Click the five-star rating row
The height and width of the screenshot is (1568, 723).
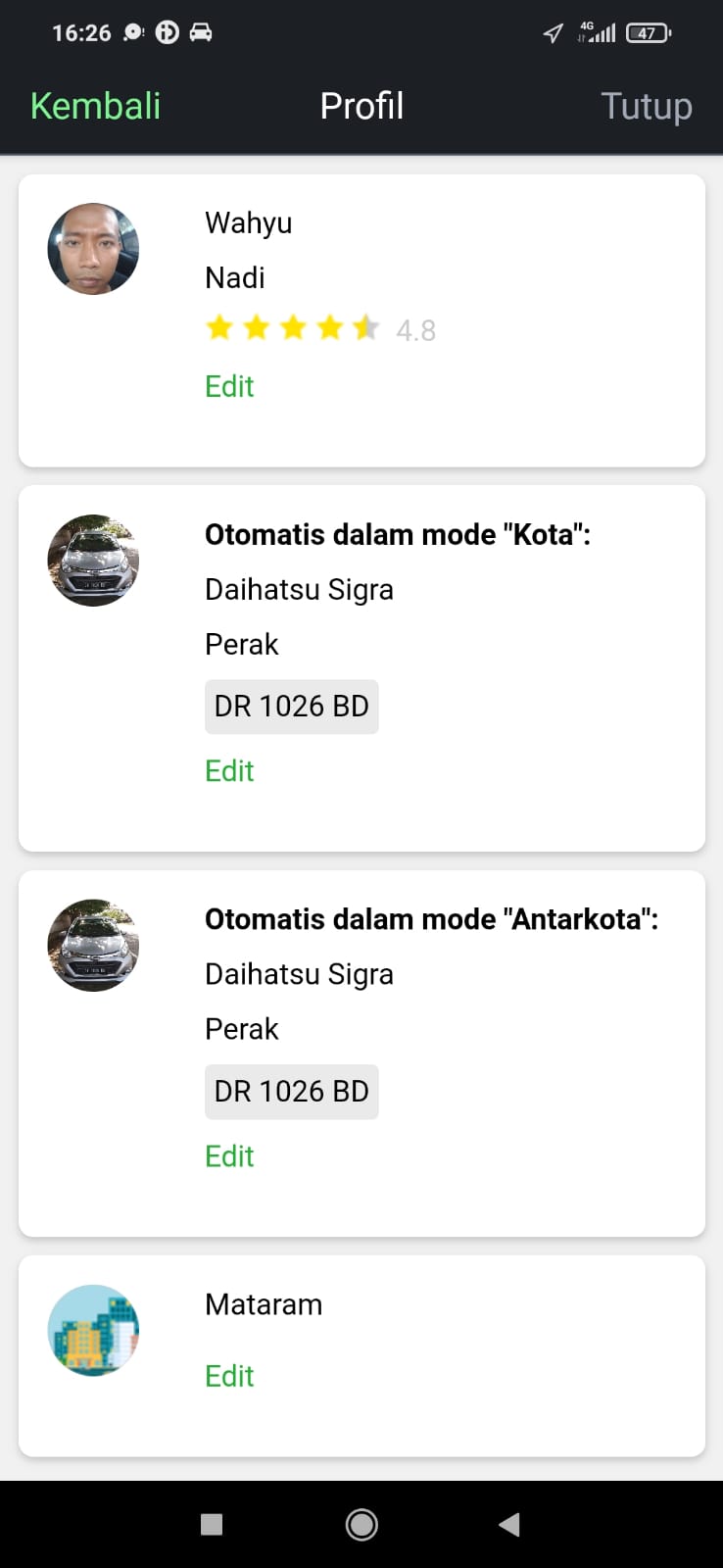click(x=292, y=328)
